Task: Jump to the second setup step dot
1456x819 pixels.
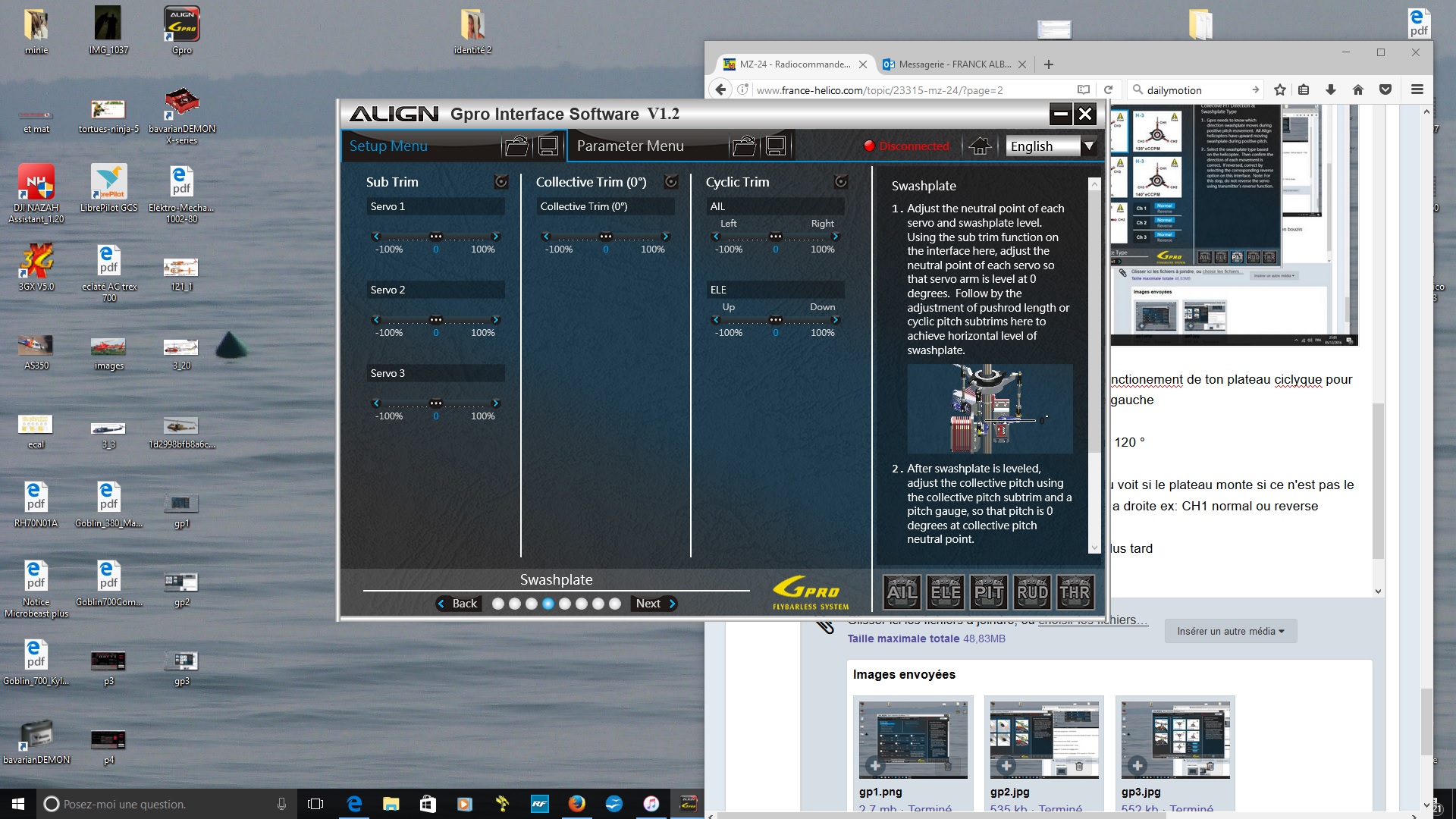Action: pos(515,604)
